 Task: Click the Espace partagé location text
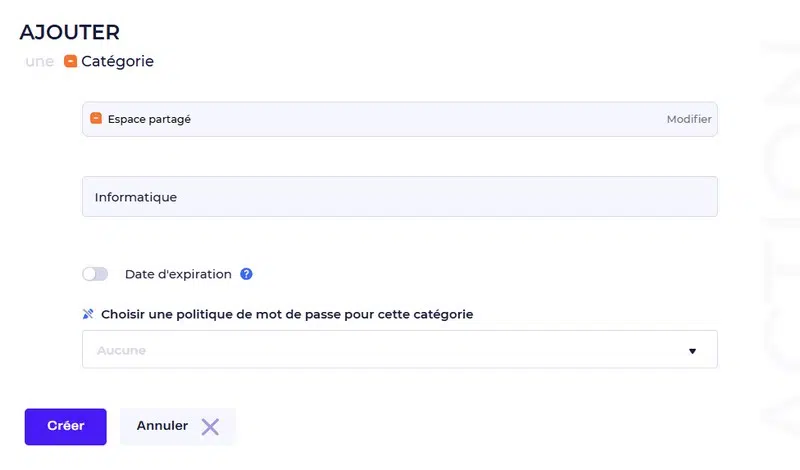[x=149, y=119]
